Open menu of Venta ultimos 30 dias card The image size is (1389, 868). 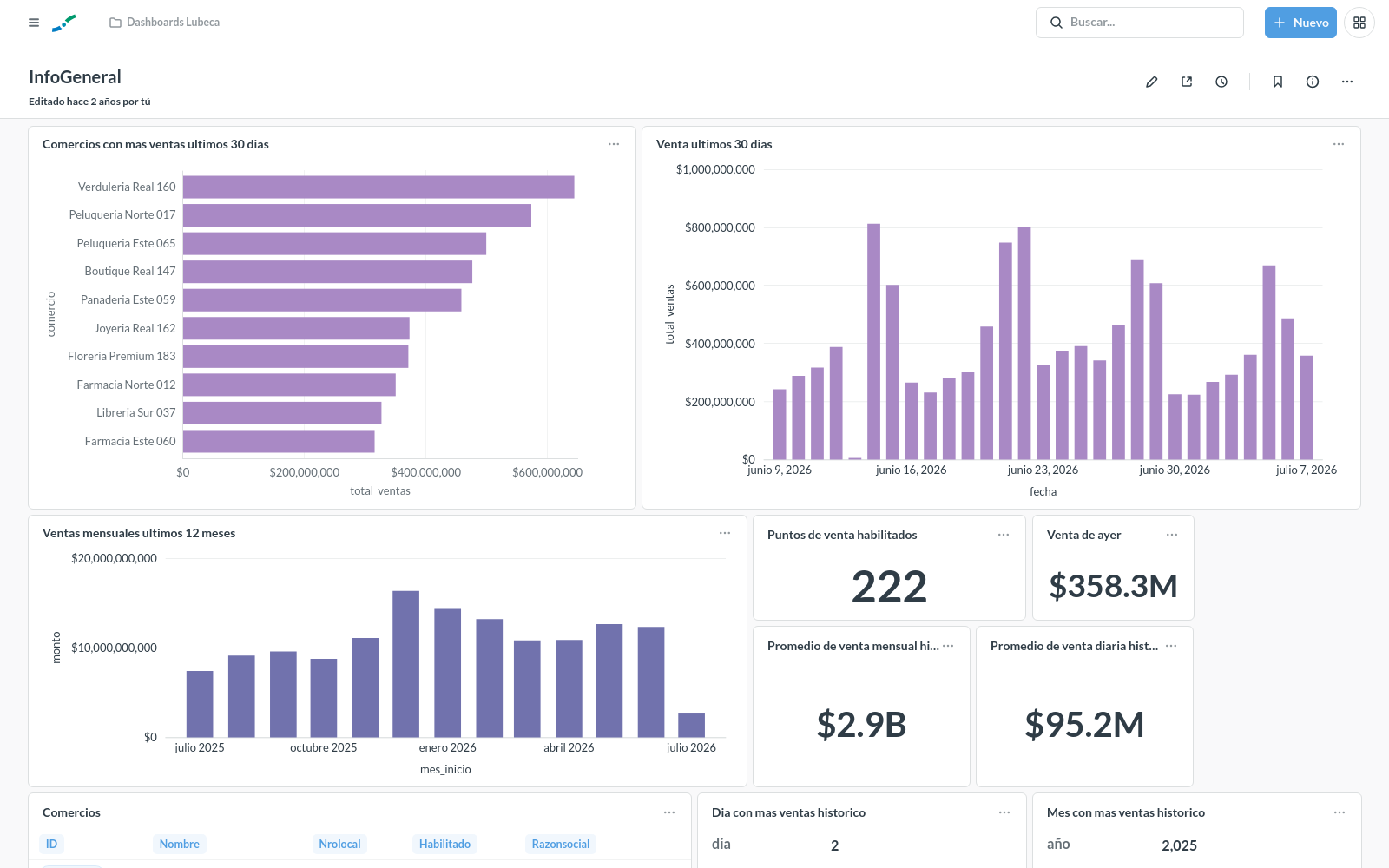(1339, 144)
